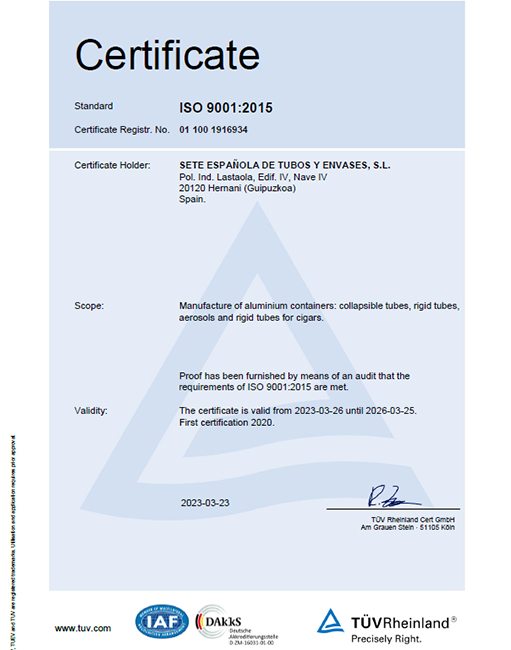Viewport: 511px width, 650px height.
Task: Click registration number 01 100 1916934
Action: [x=213, y=130]
